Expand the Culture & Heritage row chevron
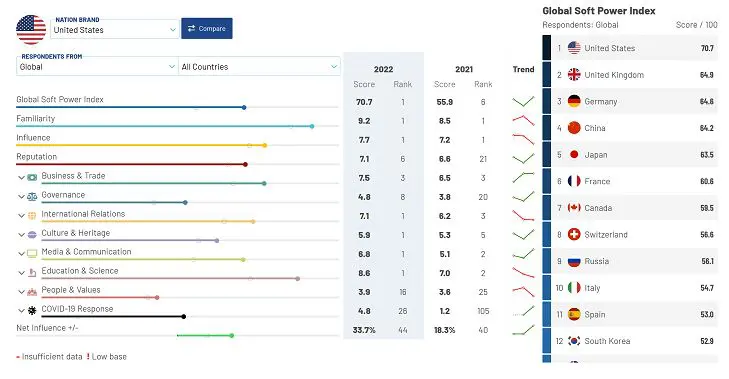Viewport: 729px width, 379px height. (21, 234)
